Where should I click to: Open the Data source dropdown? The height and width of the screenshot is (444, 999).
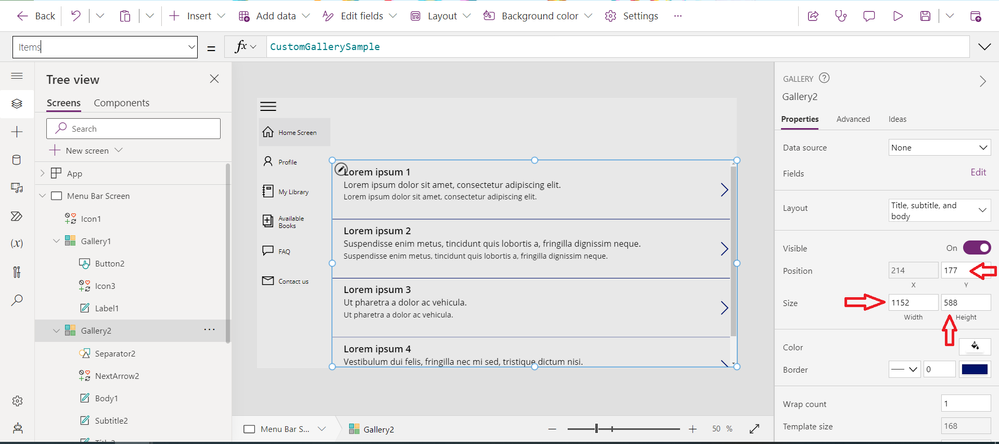point(939,148)
